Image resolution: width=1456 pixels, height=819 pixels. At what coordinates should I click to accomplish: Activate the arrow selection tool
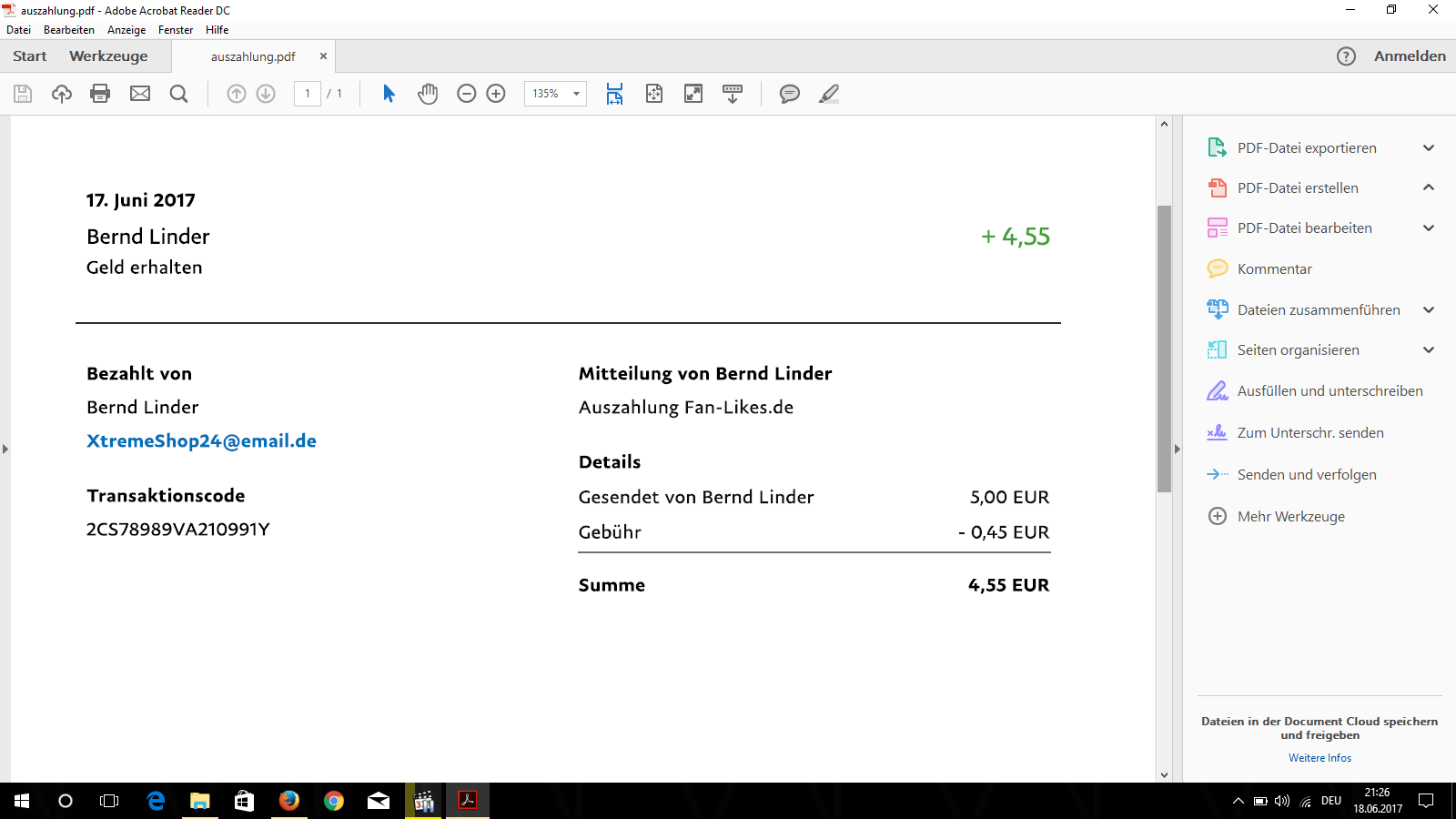(x=389, y=94)
